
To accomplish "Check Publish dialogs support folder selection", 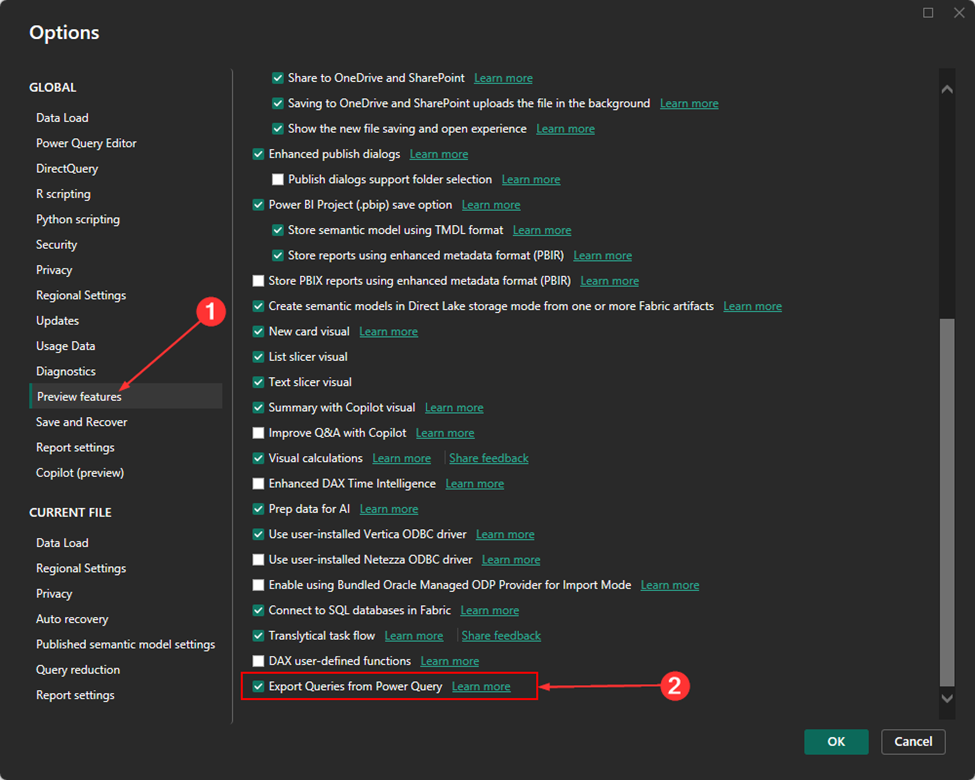I will tap(278, 180).
